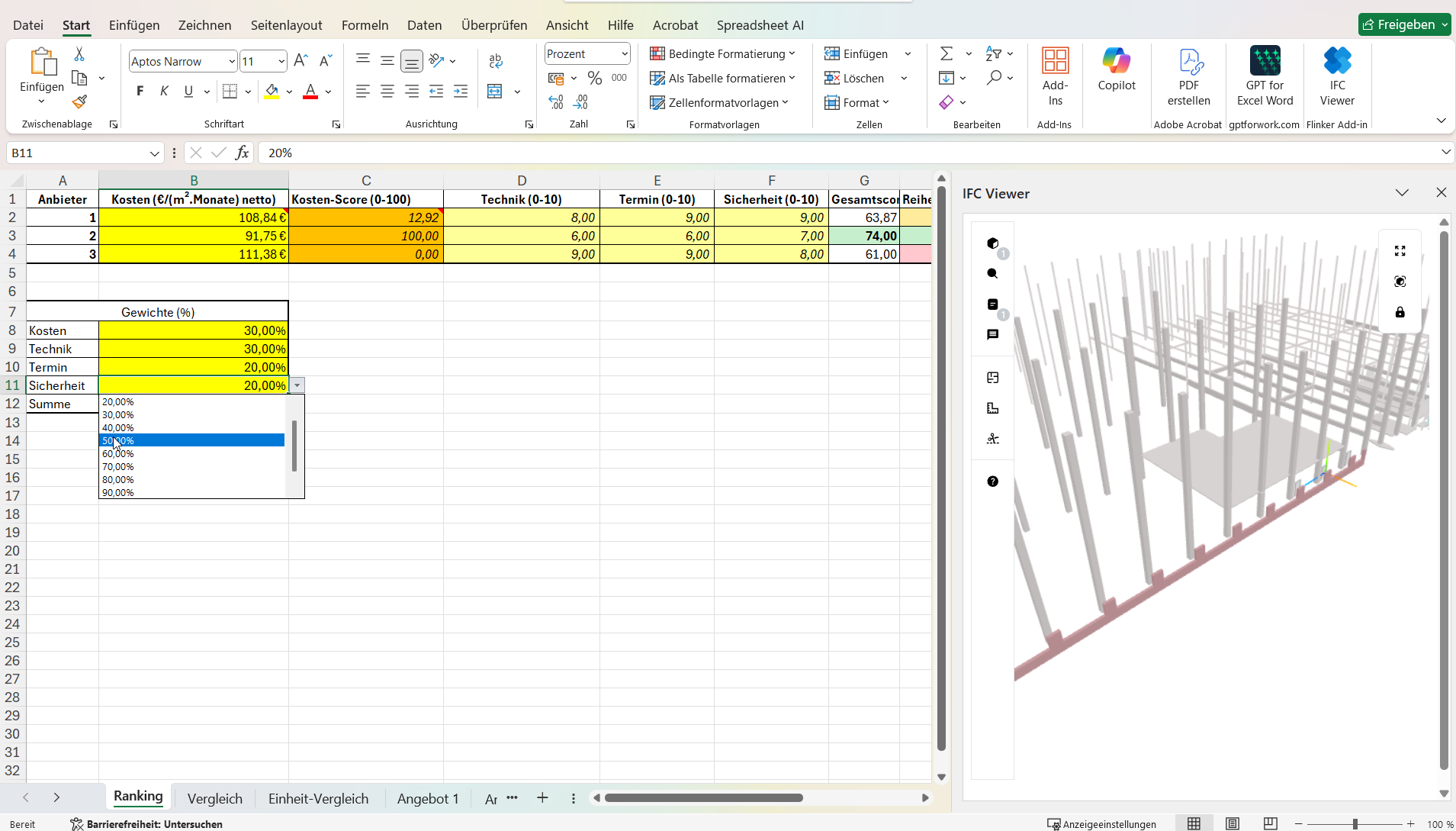Switch to Page Layout view in status bar

1232,823
